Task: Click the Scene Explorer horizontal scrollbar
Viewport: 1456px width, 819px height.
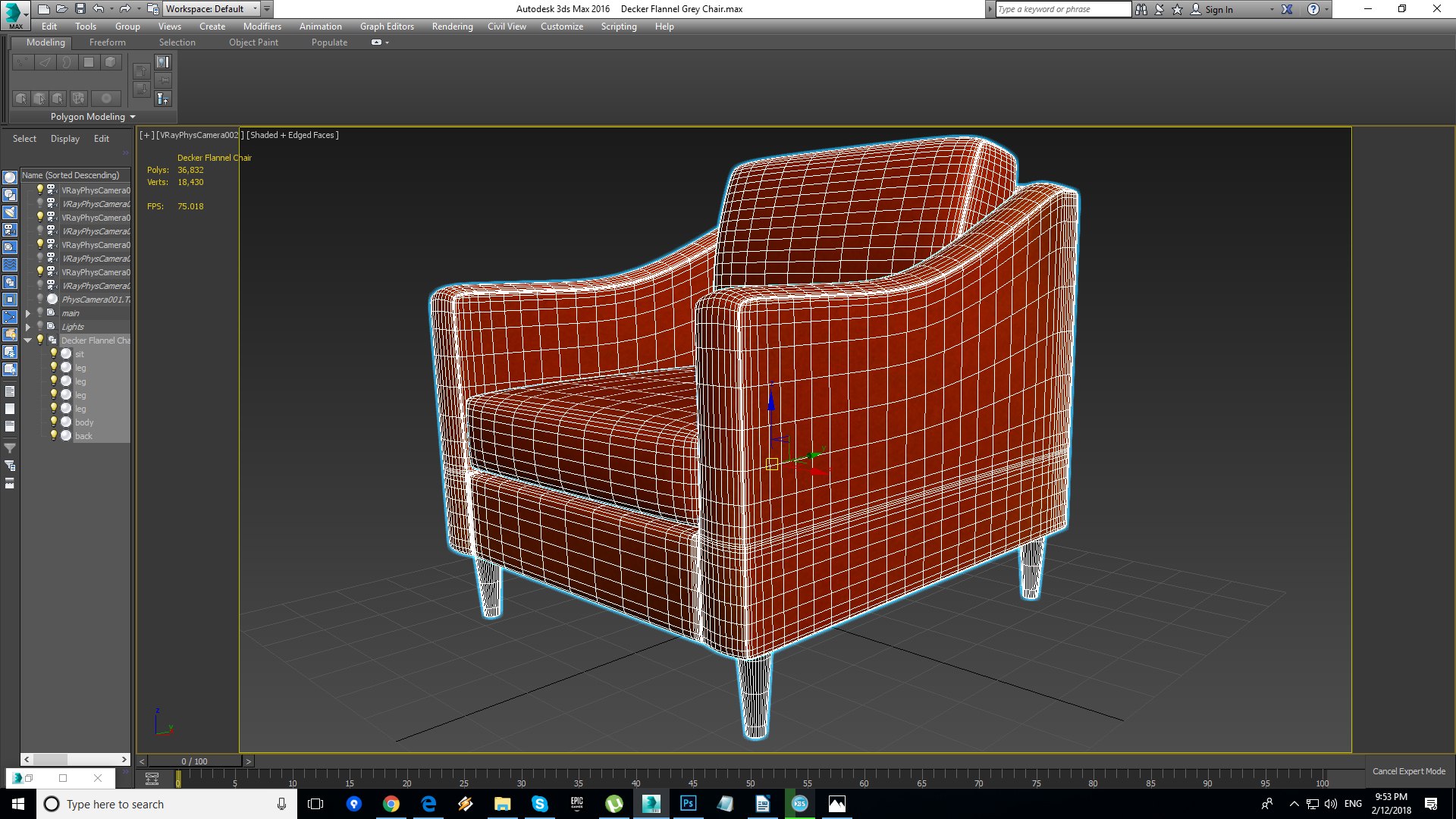Action: 75,759
